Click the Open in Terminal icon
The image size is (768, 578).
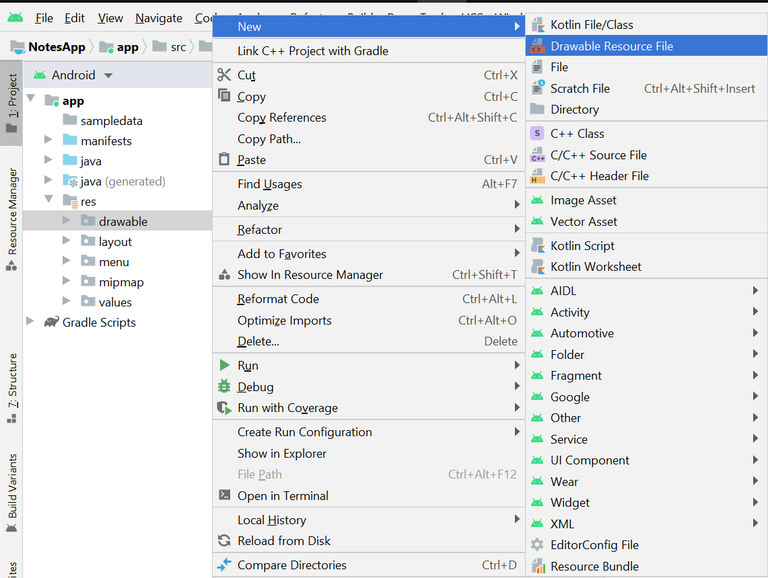pyautogui.click(x=224, y=496)
